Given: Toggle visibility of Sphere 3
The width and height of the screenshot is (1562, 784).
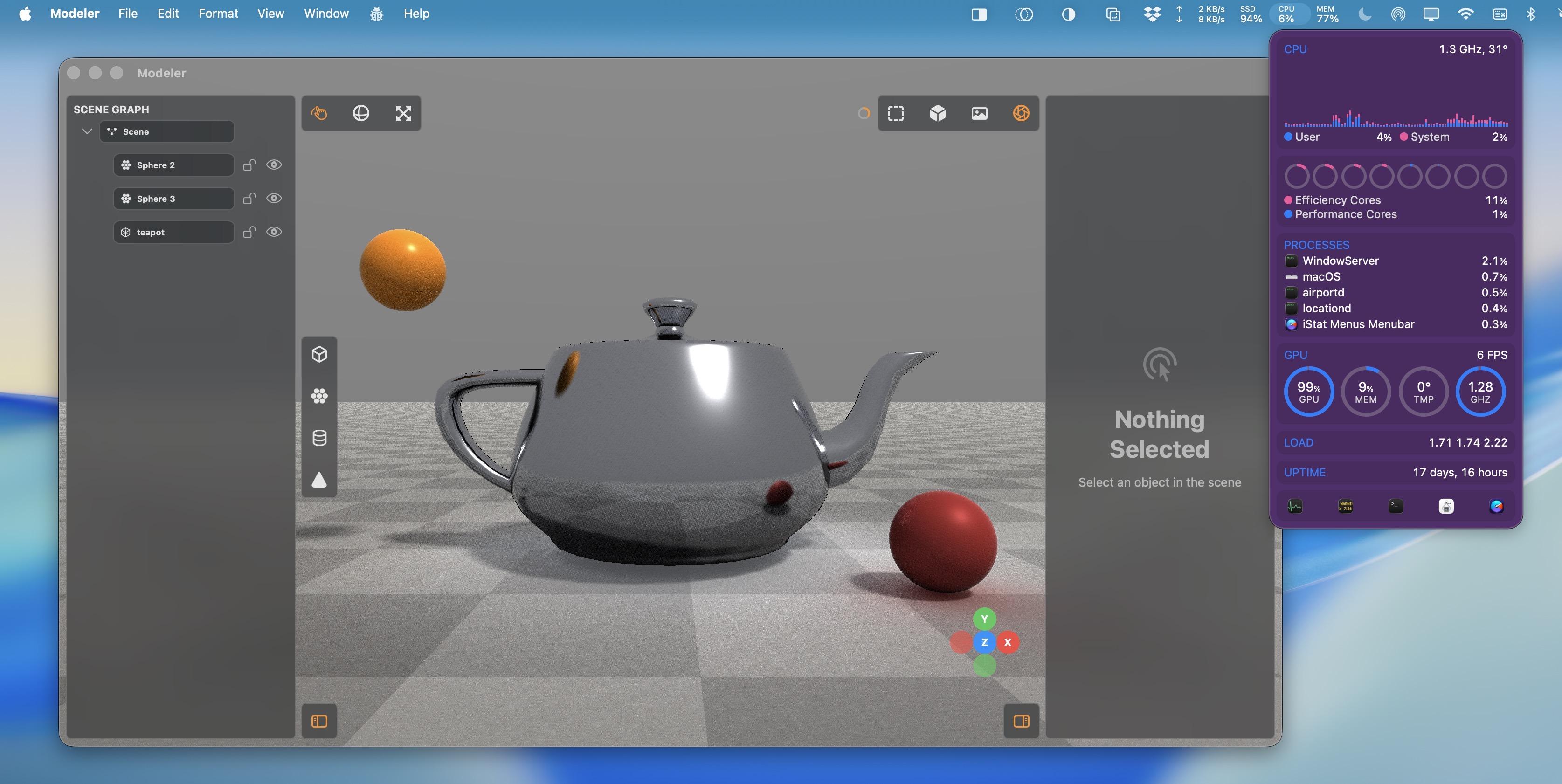Looking at the screenshot, I should [274, 198].
